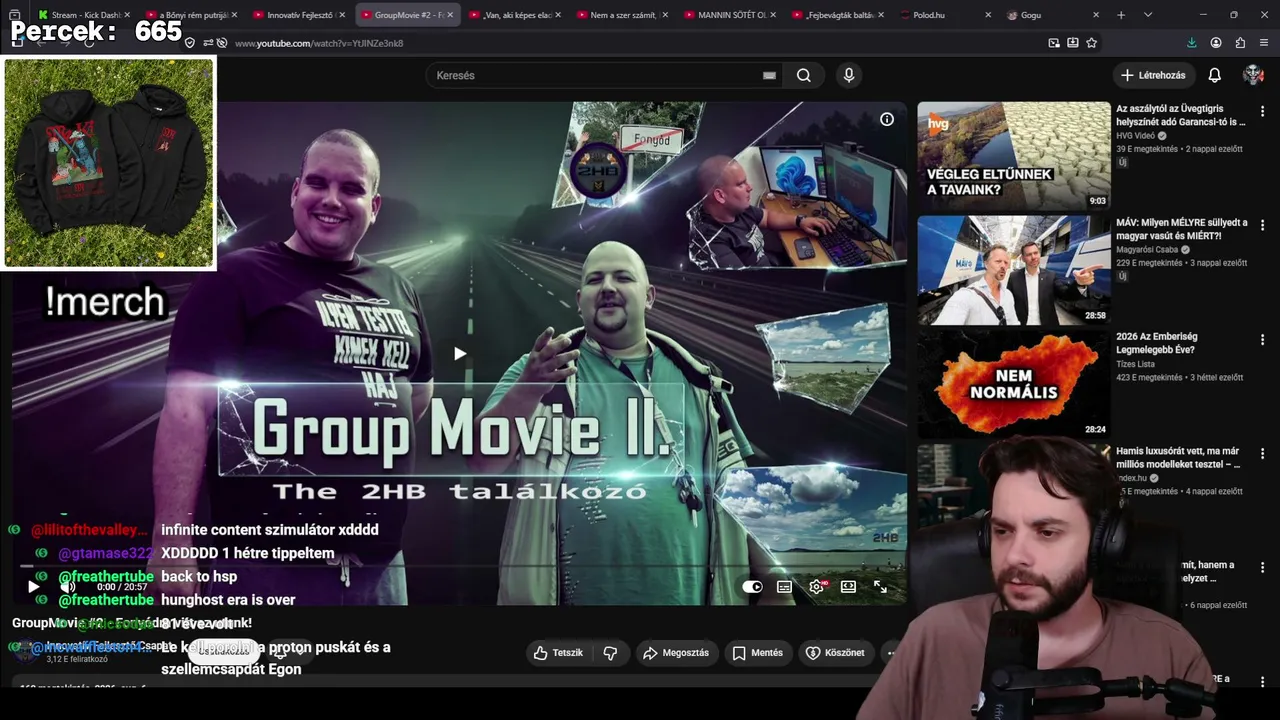Open the drought lakes video thumbnail
The height and width of the screenshot is (720, 1280).
[1014, 156]
